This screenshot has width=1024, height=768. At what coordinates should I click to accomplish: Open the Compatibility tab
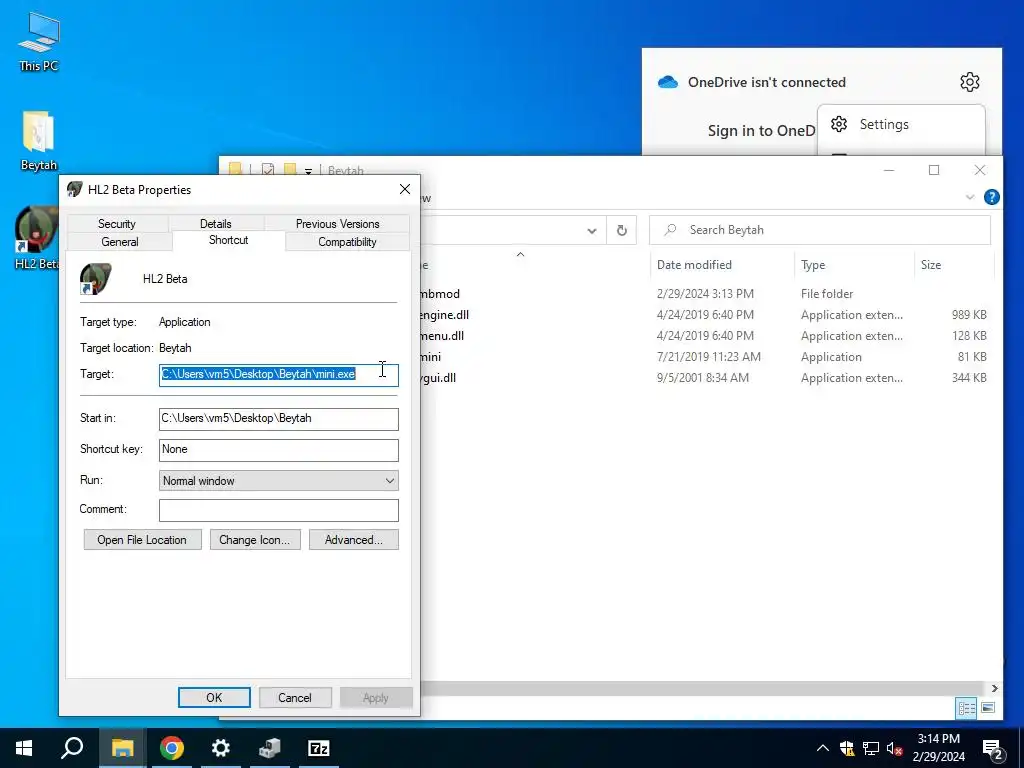pos(347,242)
